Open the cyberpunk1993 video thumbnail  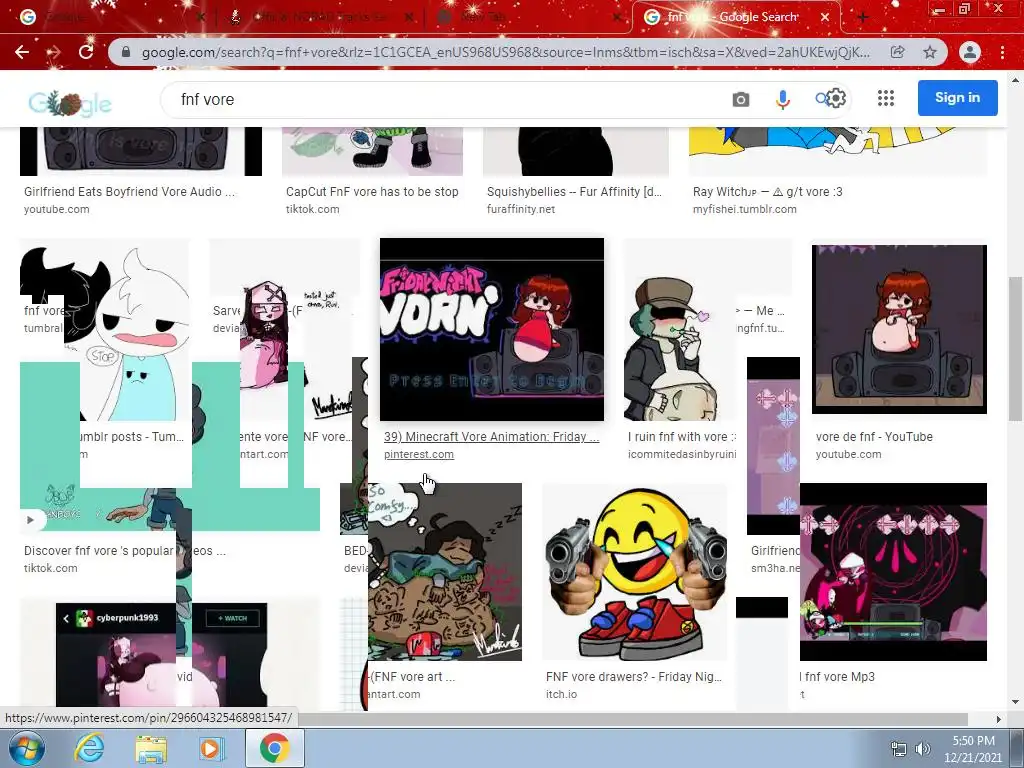[161, 655]
